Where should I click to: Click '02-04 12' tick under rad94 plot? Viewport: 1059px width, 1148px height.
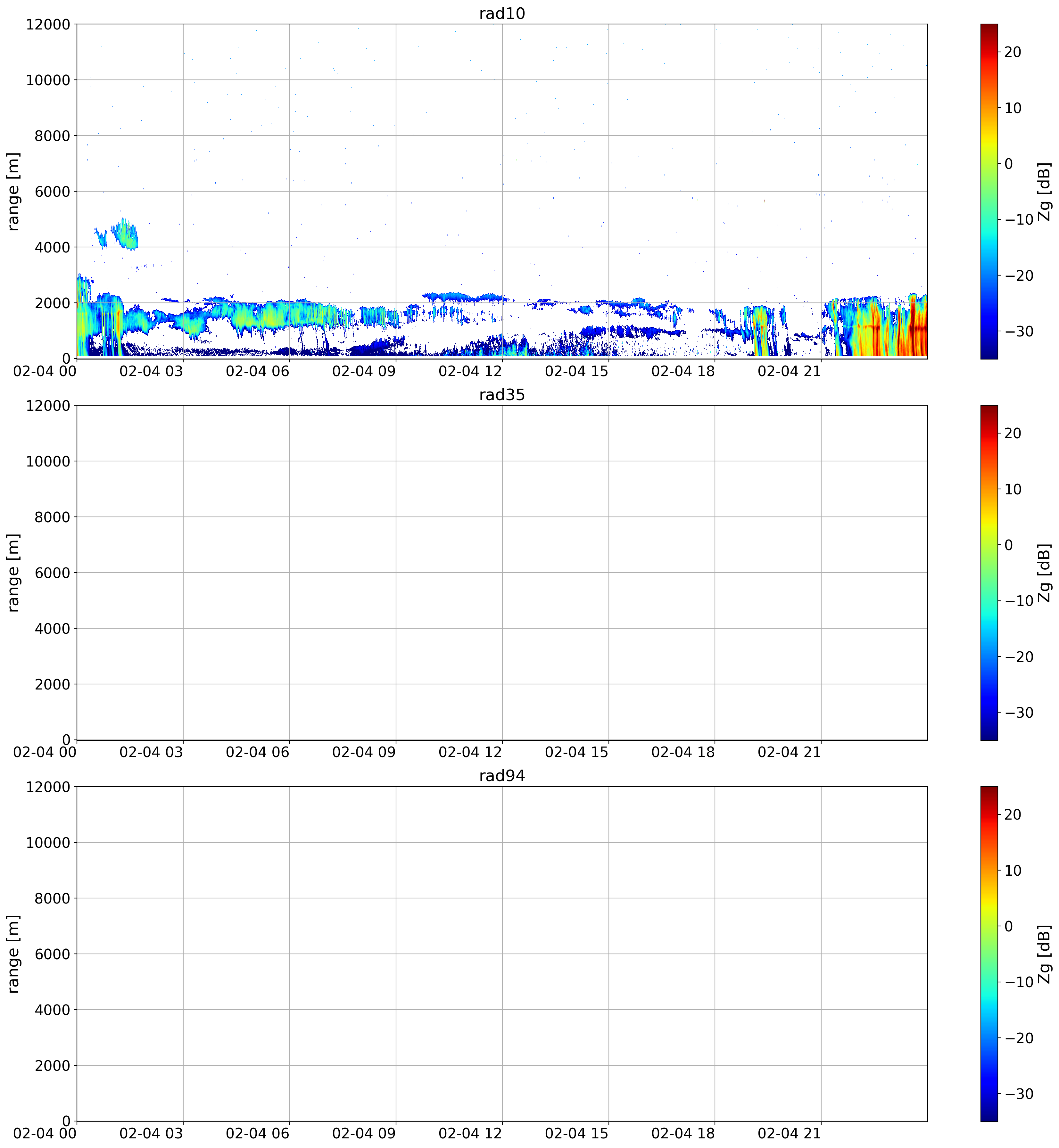click(x=470, y=1133)
